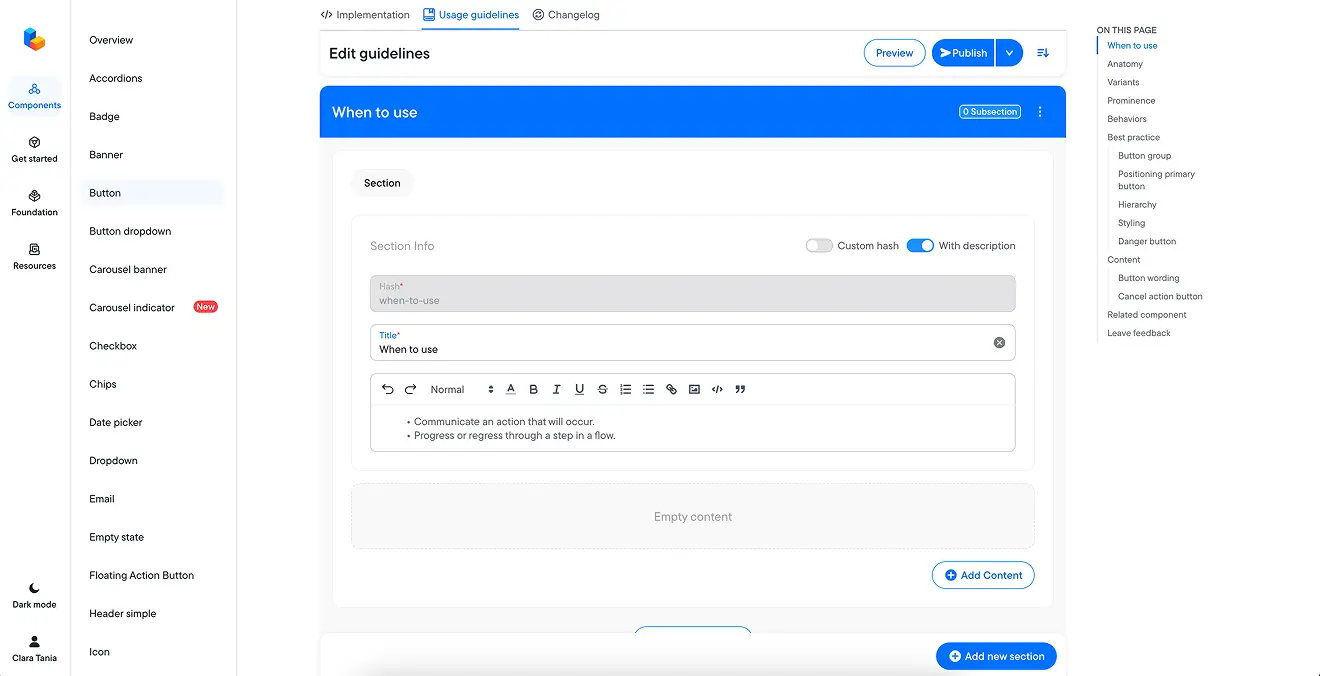
Task: Open the When to use options menu
Action: [1040, 112]
